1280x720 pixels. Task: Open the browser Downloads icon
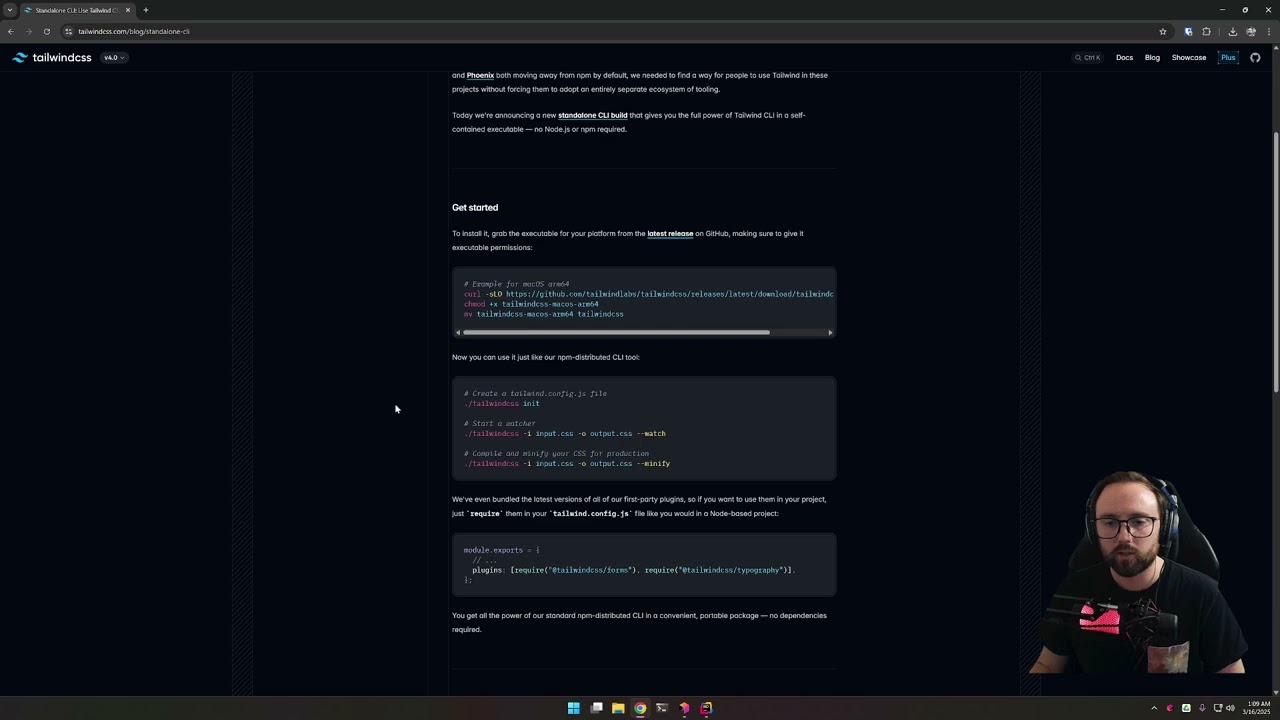[x=1232, y=31]
